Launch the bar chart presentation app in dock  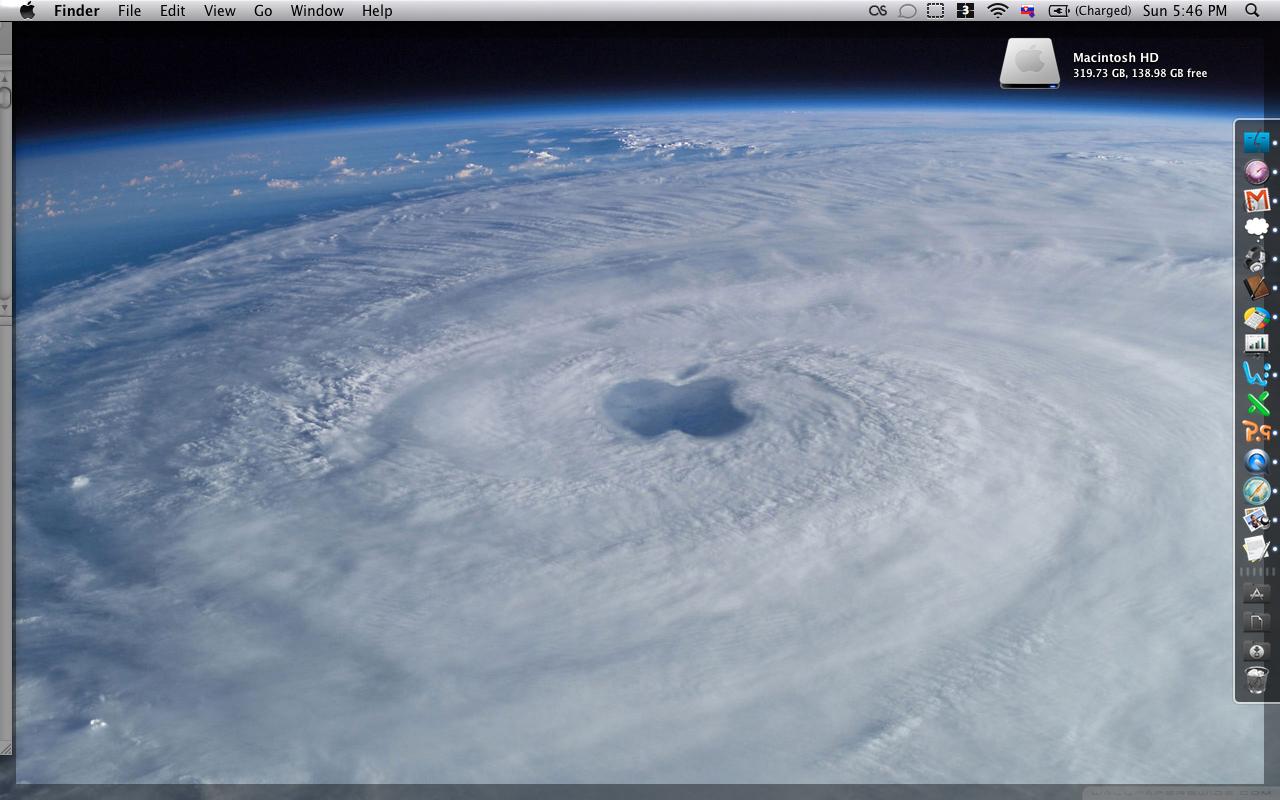click(x=1257, y=345)
